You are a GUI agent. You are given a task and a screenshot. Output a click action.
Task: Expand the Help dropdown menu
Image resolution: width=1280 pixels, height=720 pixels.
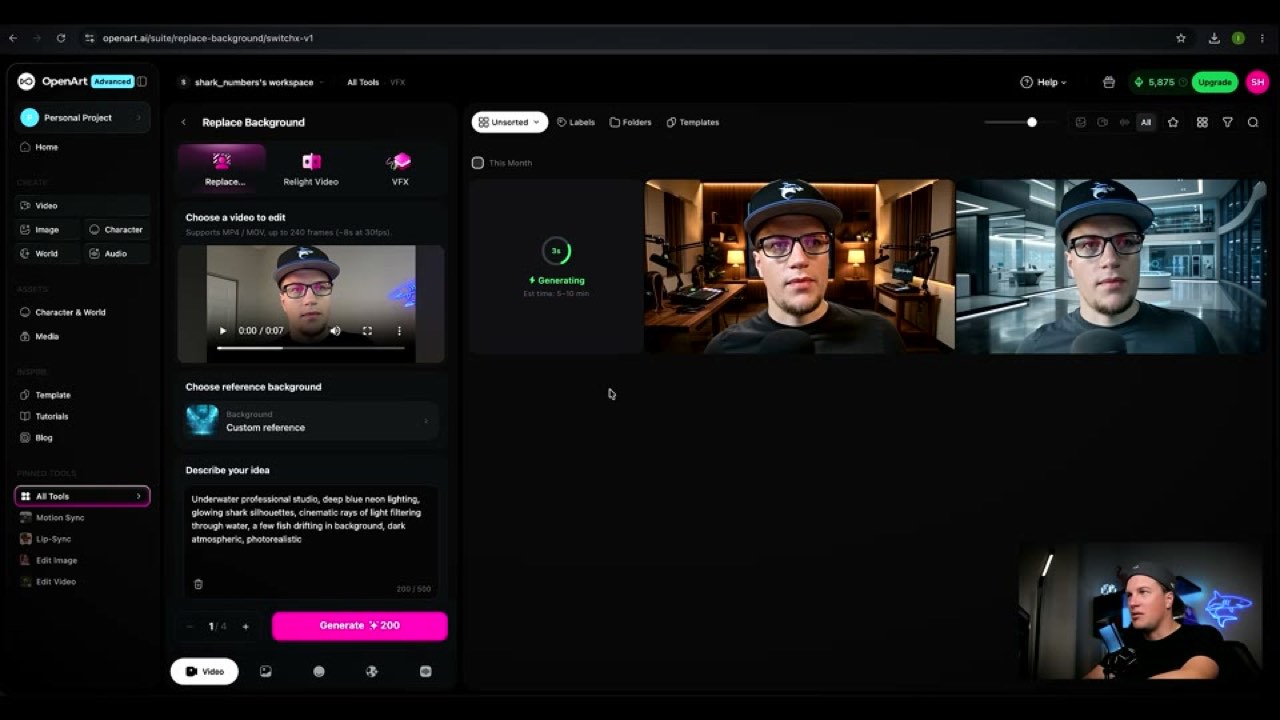1043,82
